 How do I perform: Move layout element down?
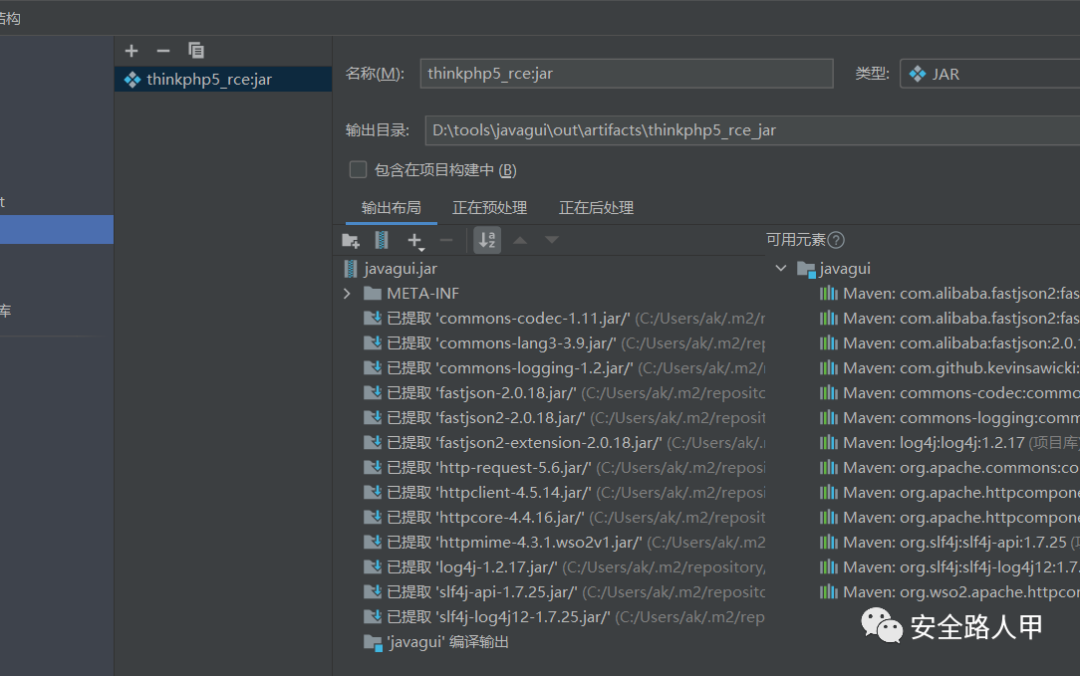coord(552,240)
